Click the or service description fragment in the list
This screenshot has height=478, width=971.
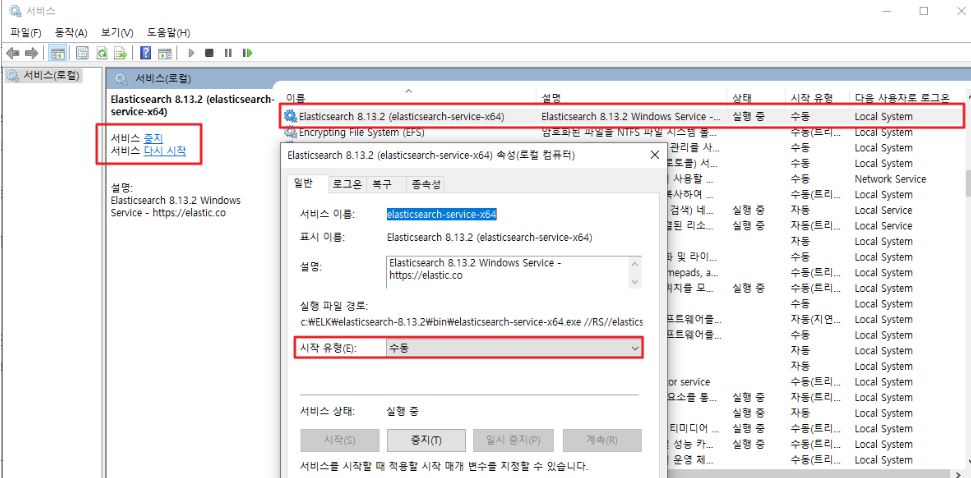click(x=689, y=382)
